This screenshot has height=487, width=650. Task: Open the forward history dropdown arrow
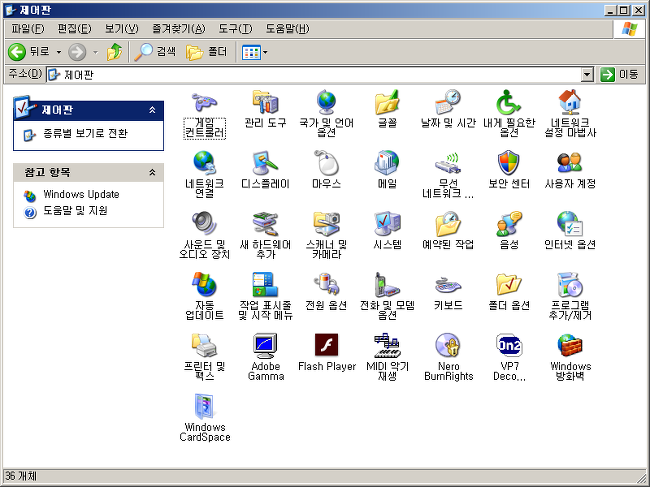(95, 52)
